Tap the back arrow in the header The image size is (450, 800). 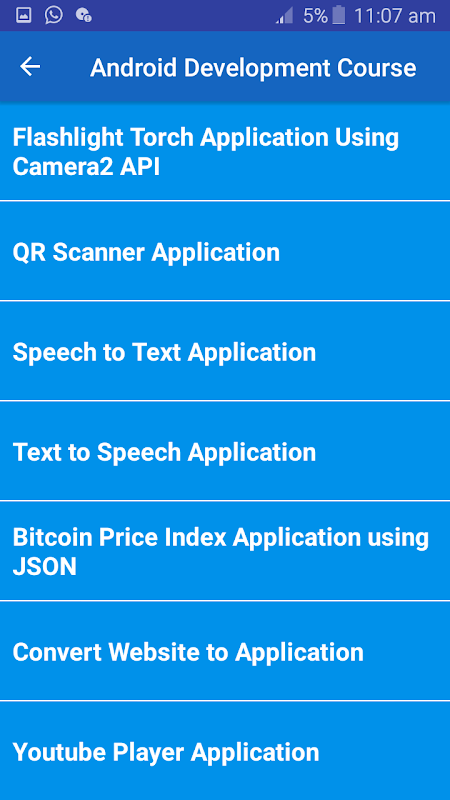(30, 67)
